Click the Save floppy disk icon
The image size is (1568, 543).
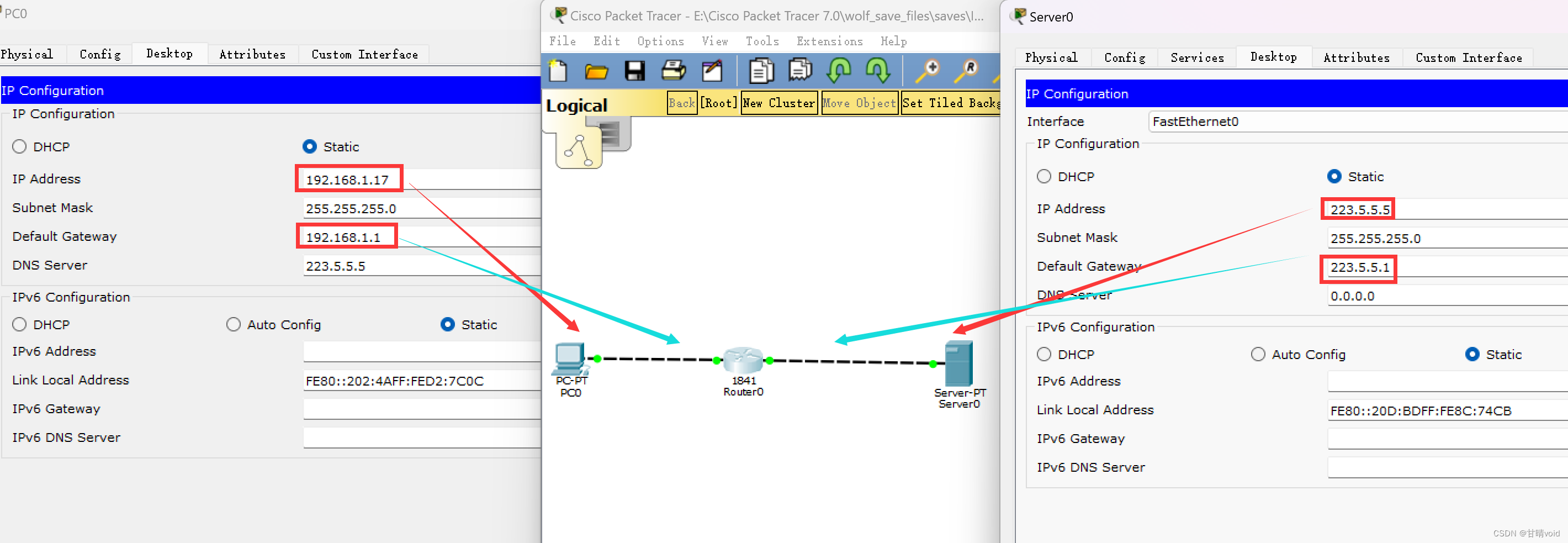tap(635, 71)
